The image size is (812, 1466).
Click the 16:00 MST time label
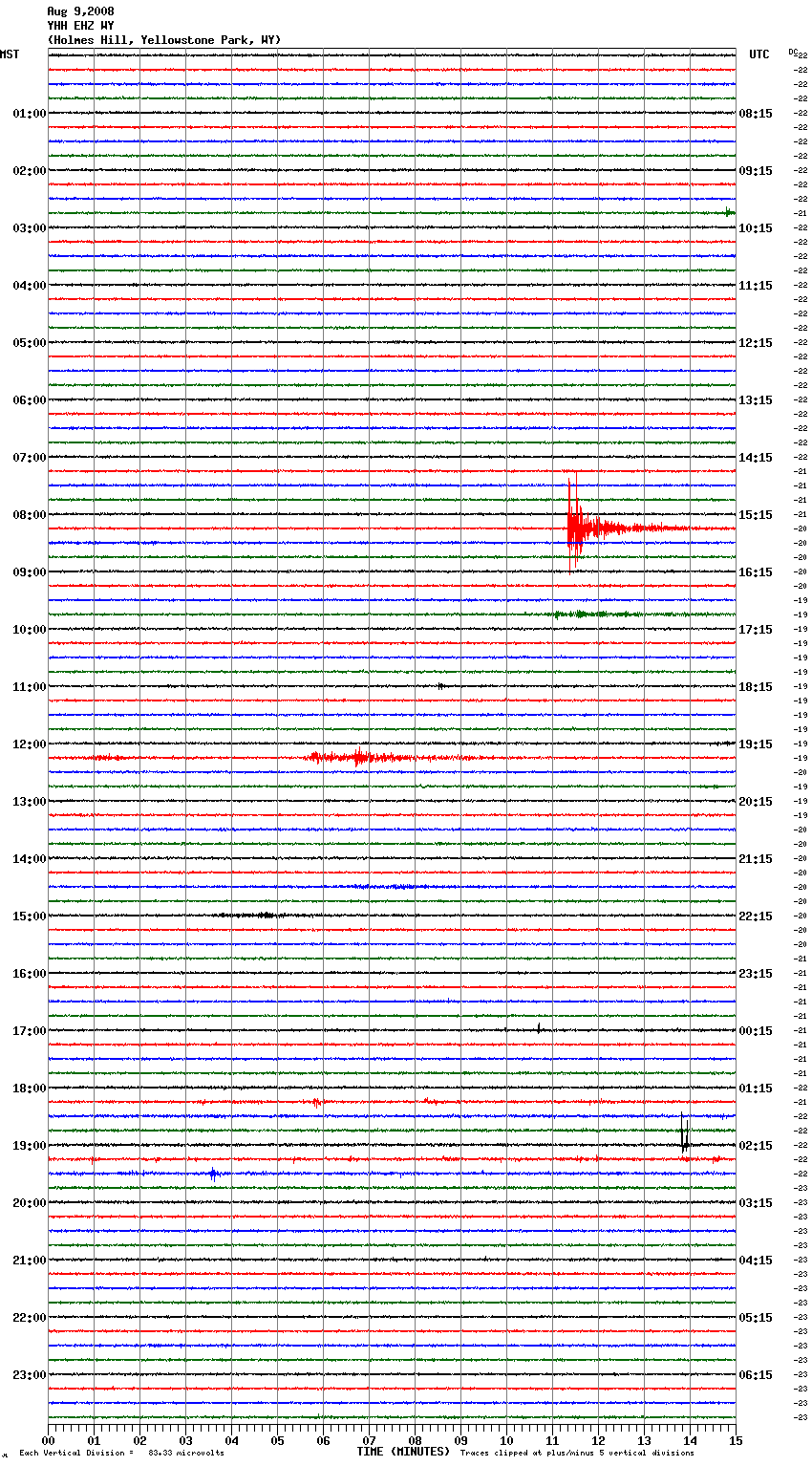(29, 974)
